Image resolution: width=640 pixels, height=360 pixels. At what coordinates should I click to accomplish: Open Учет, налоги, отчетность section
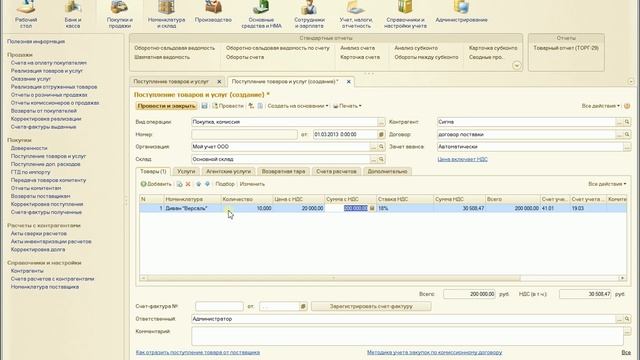(356, 15)
